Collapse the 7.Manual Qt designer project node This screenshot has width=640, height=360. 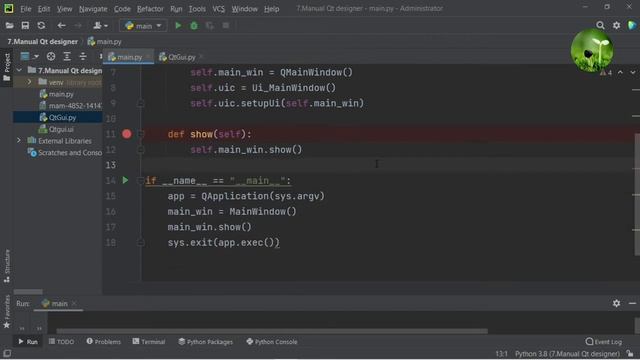coord(19,71)
